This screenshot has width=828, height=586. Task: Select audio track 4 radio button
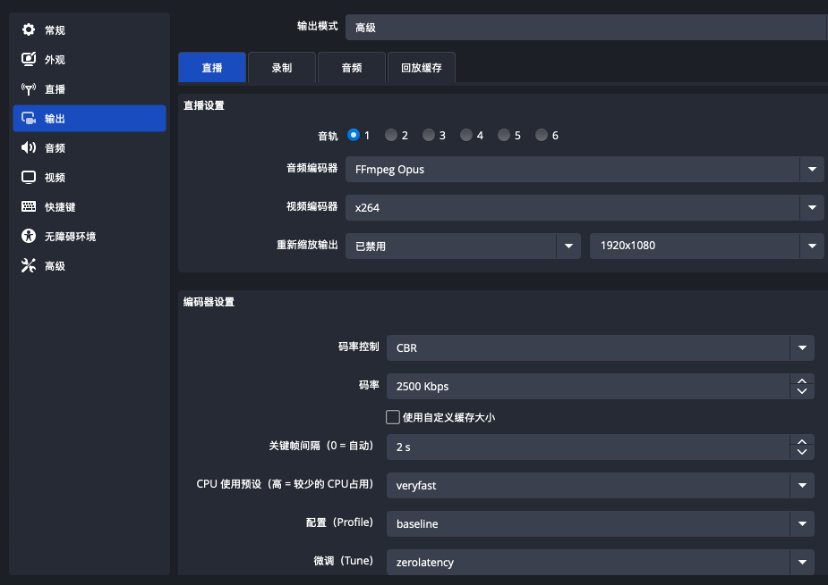pos(466,135)
